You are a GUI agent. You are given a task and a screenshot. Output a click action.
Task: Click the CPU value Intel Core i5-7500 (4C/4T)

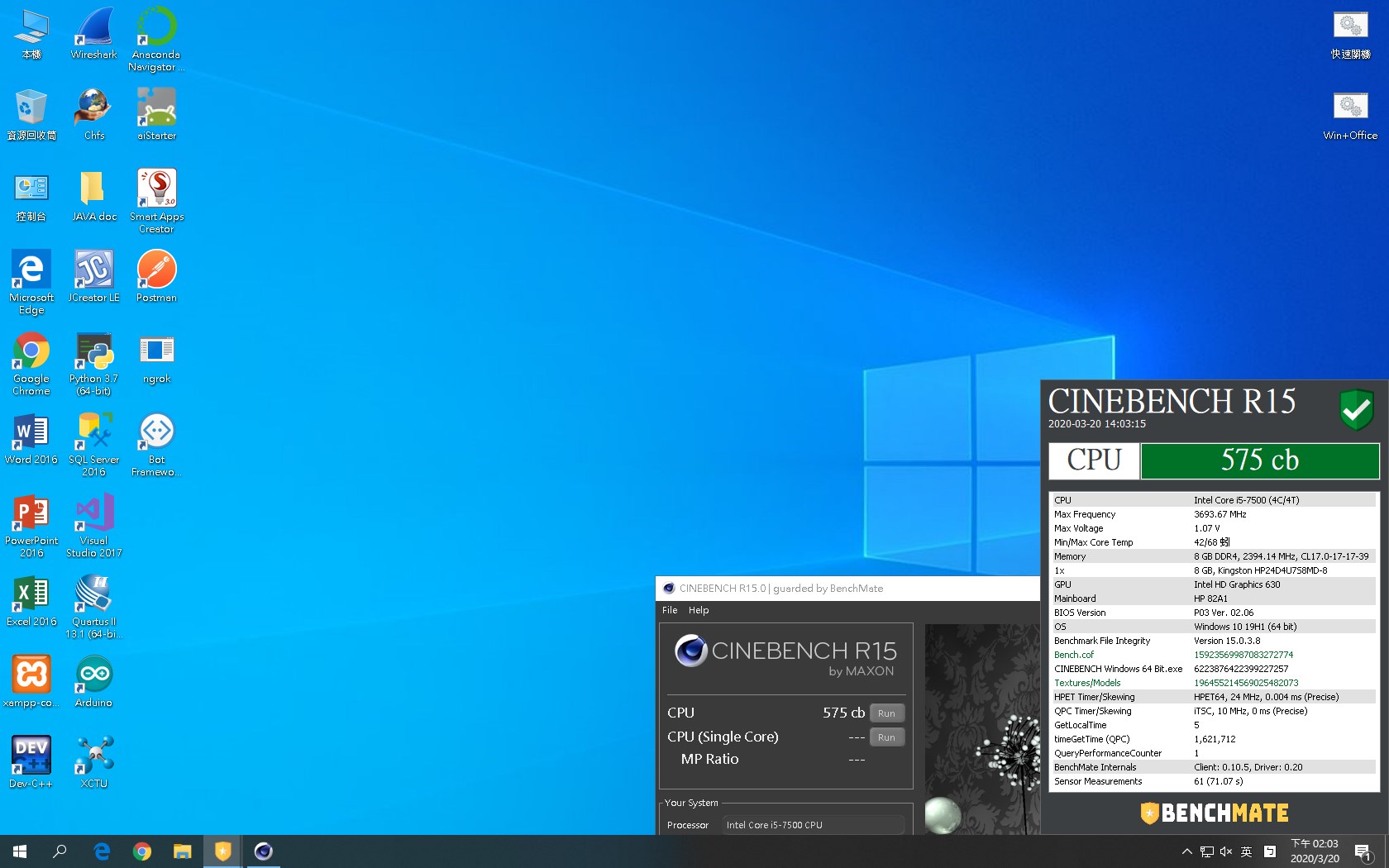1246,500
